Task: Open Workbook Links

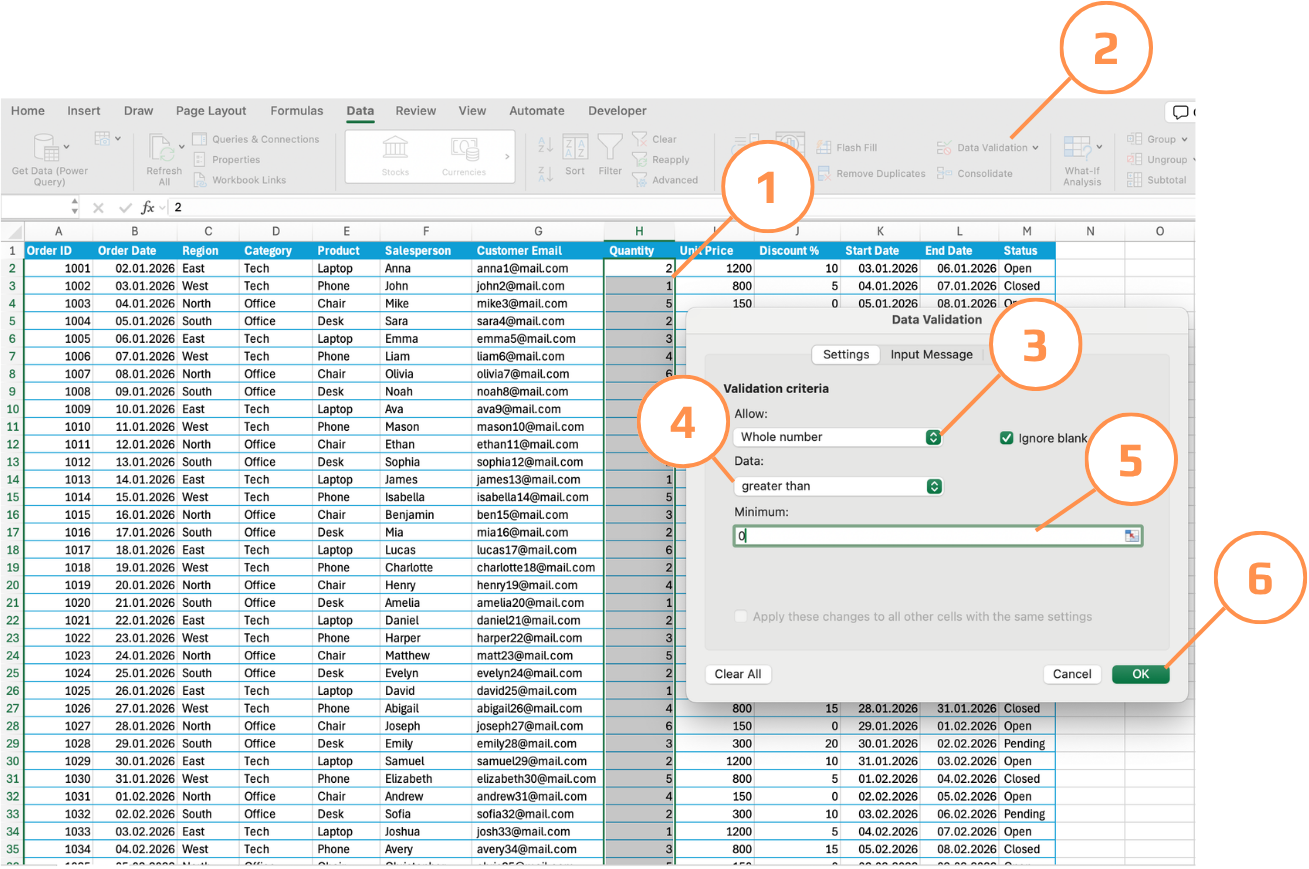Action: [x=238, y=180]
